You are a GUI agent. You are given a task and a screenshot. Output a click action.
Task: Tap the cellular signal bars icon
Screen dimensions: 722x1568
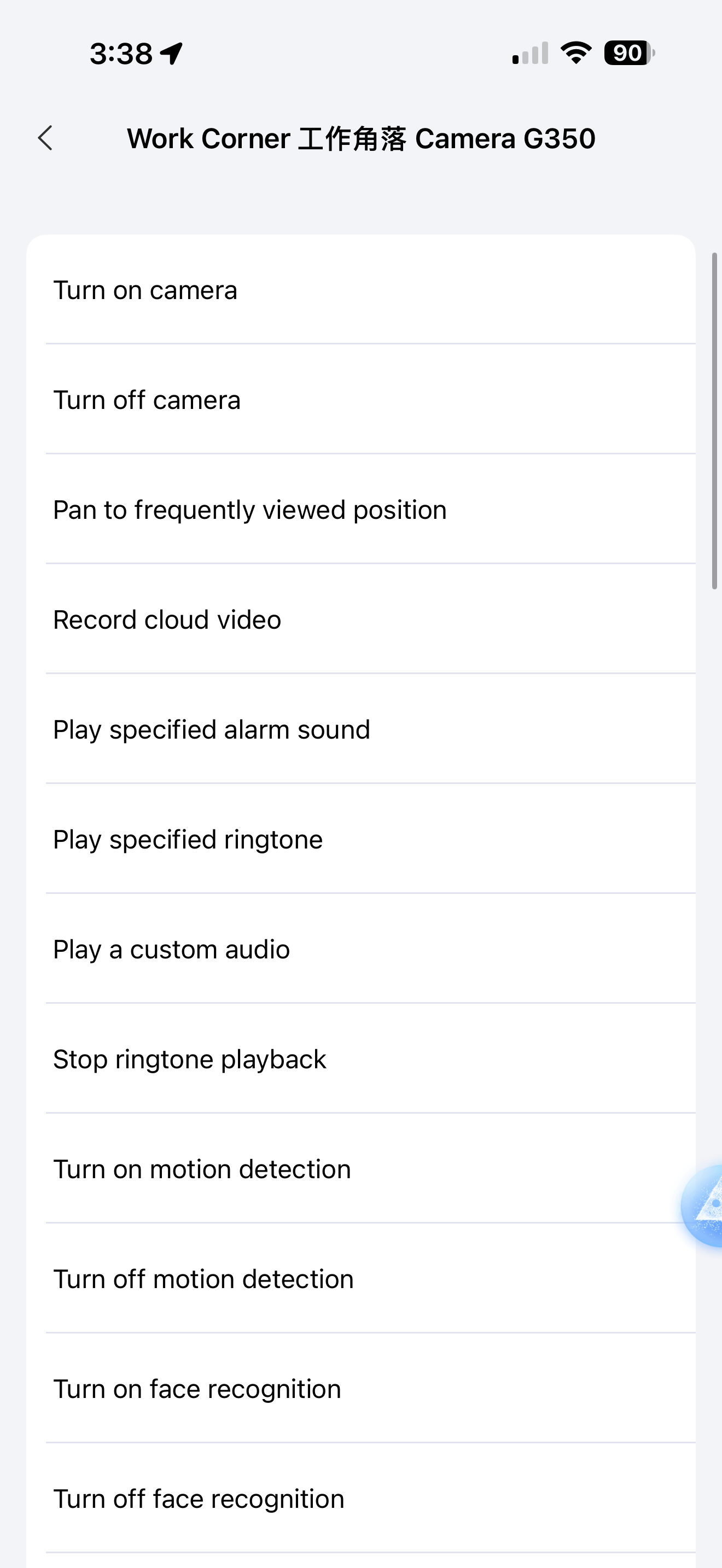(x=530, y=54)
